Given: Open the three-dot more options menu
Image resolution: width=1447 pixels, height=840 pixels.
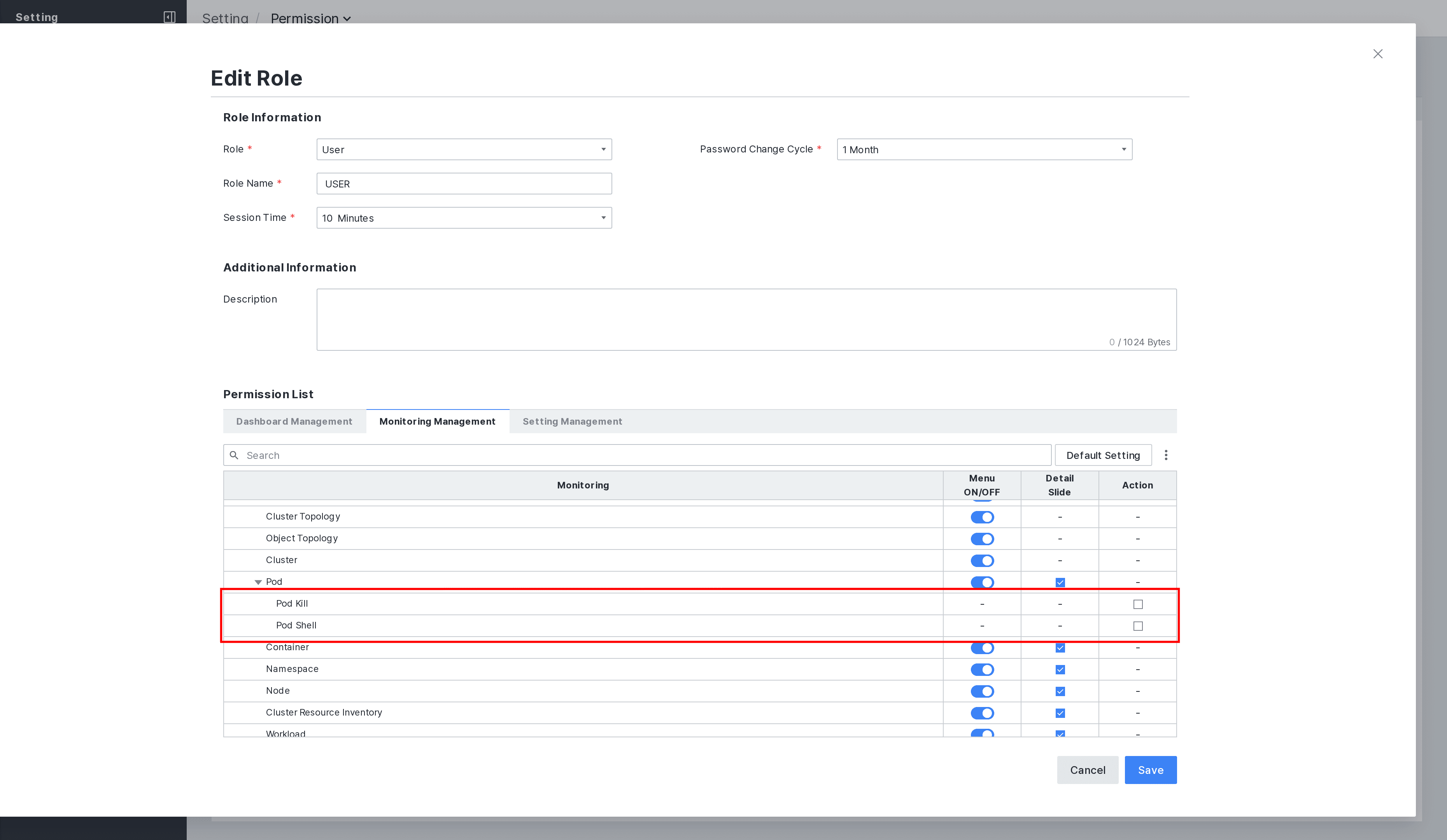Looking at the screenshot, I should (1166, 455).
